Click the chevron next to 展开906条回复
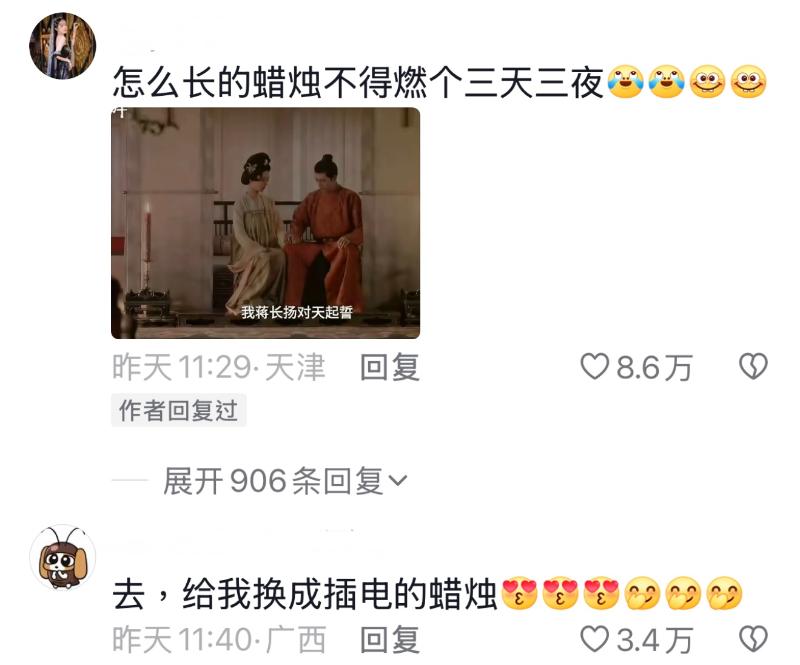800x665 pixels. point(398,480)
